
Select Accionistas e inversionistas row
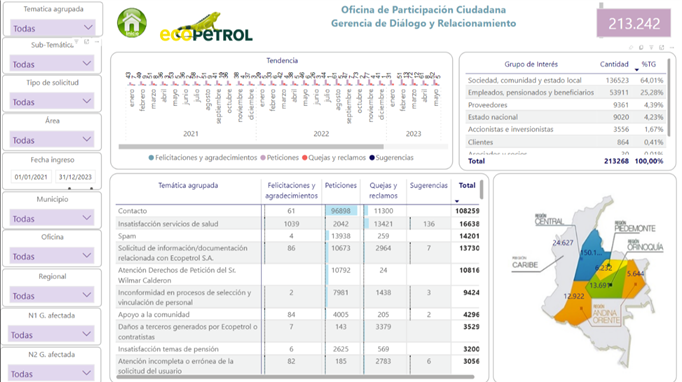(x=565, y=129)
